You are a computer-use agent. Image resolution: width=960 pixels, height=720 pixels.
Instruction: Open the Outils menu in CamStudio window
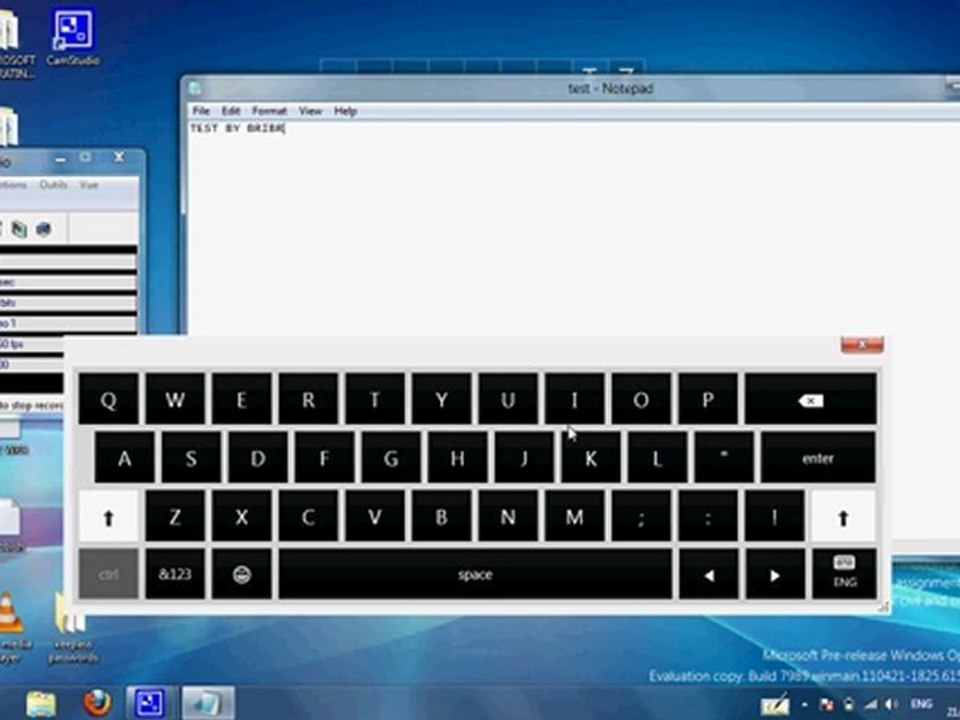(53, 184)
